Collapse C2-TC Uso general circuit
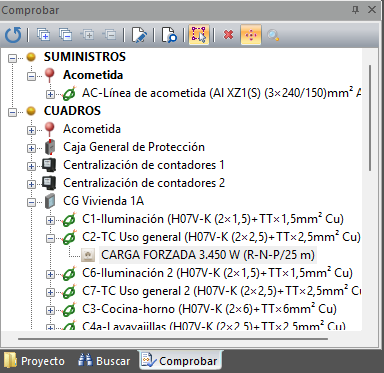384x373 pixels. (x=50, y=238)
